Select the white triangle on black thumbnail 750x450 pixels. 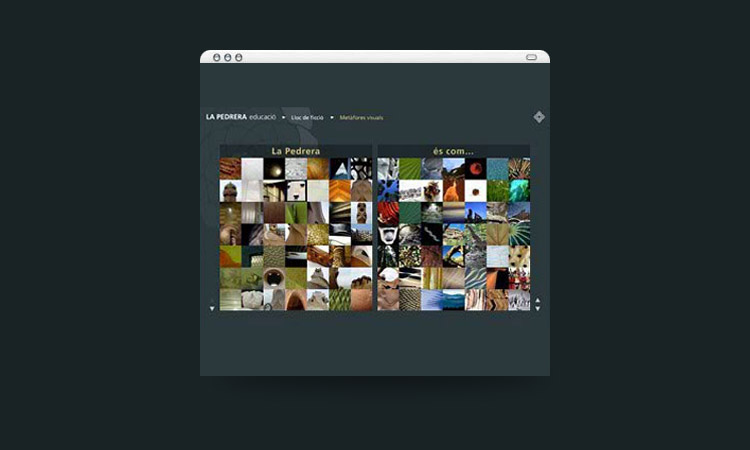pyautogui.click(x=339, y=168)
